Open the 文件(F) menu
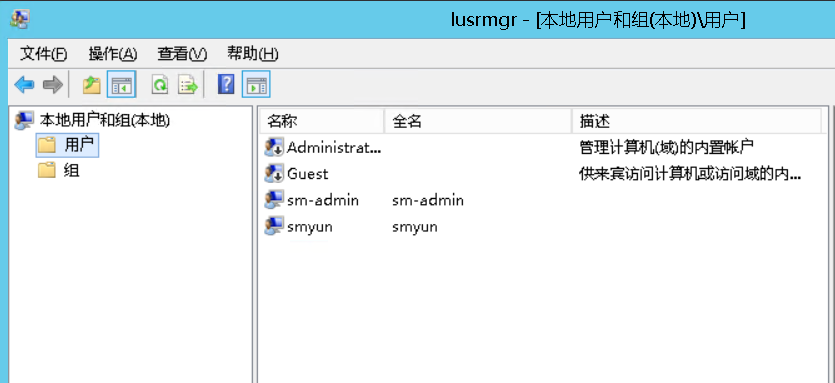Screen dimensions: 835x383 43,54
